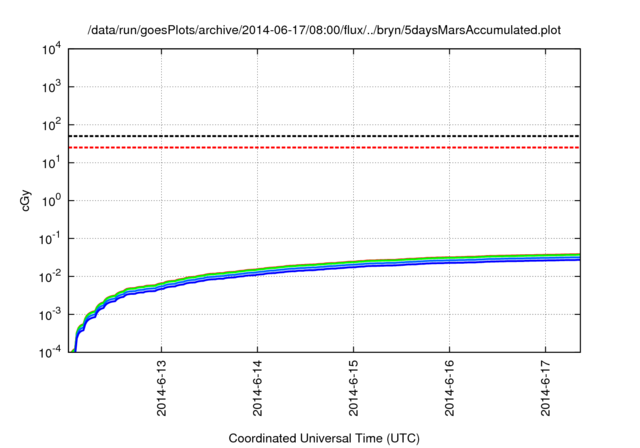Click the Coordinated Universal Time axis title
640x448 pixels.
pyautogui.click(x=324, y=438)
